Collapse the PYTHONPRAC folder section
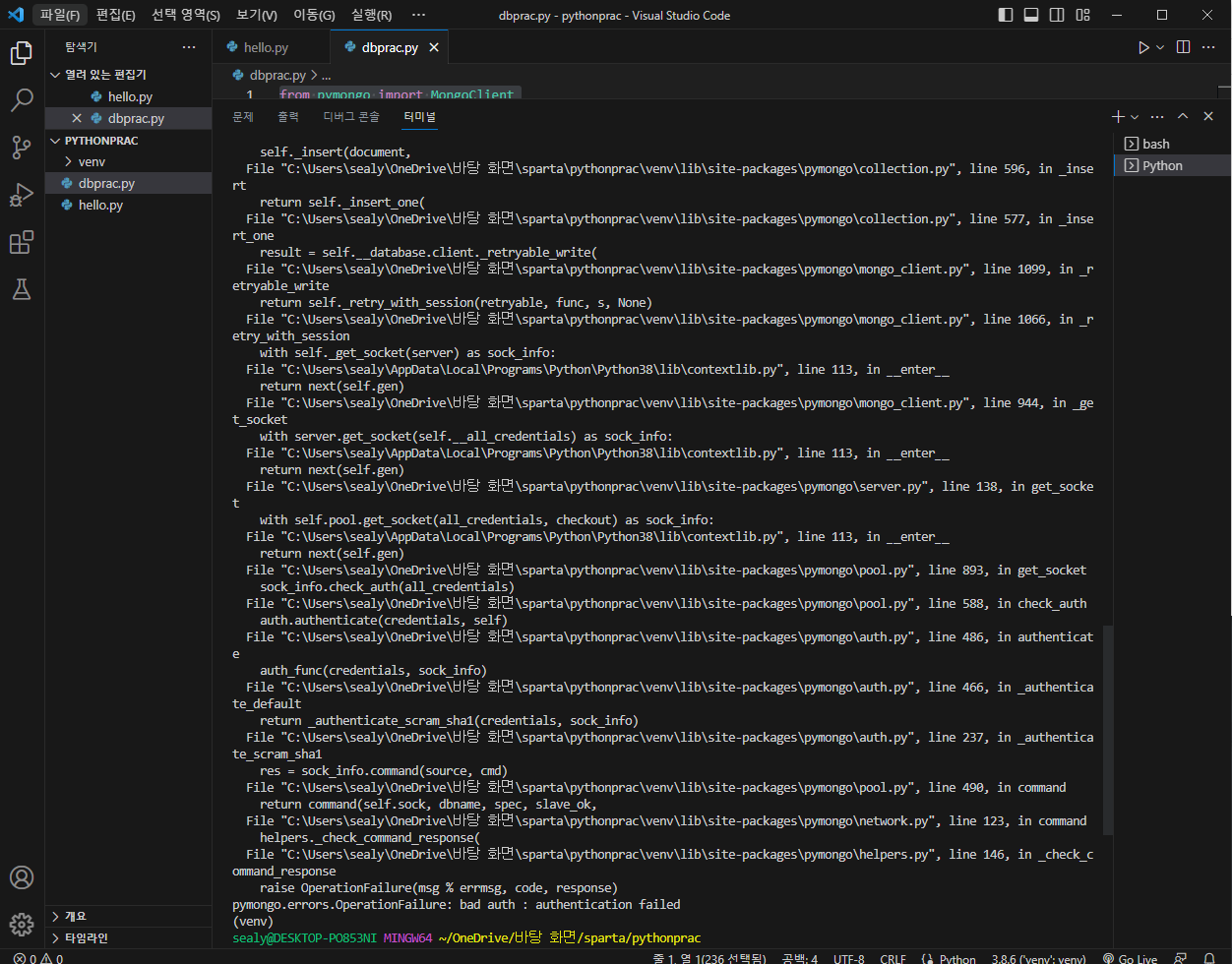 click(x=128, y=141)
